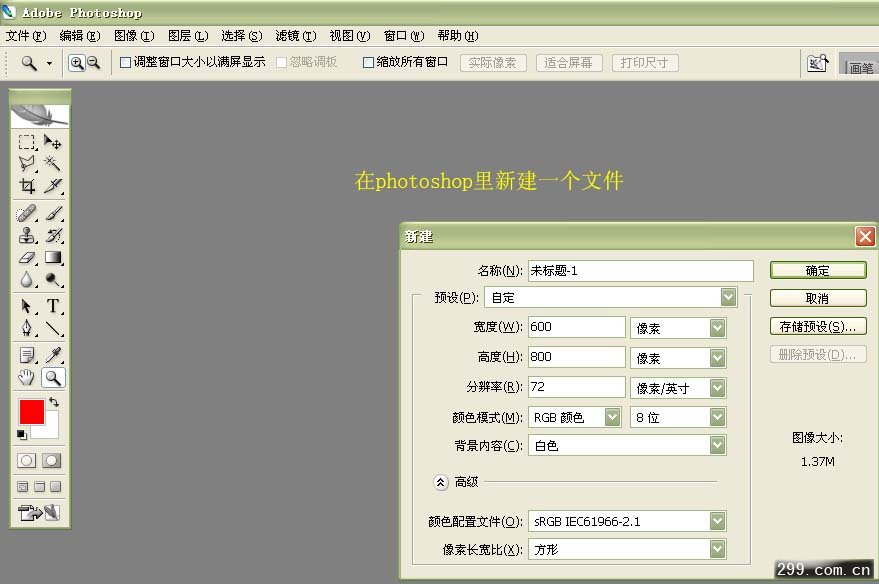The height and width of the screenshot is (584, 879).
Task: Select the Line shape tool
Action: tap(53, 328)
